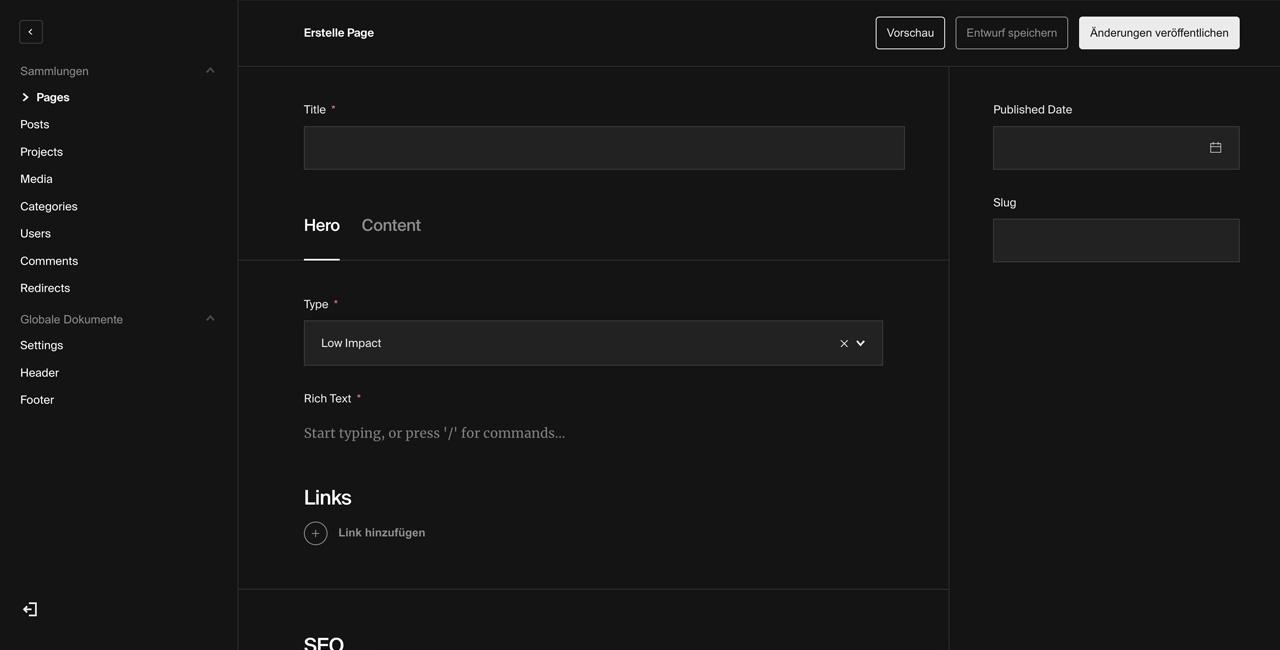Click the plus icon next to Link hinzufügen

(x=315, y=532)
